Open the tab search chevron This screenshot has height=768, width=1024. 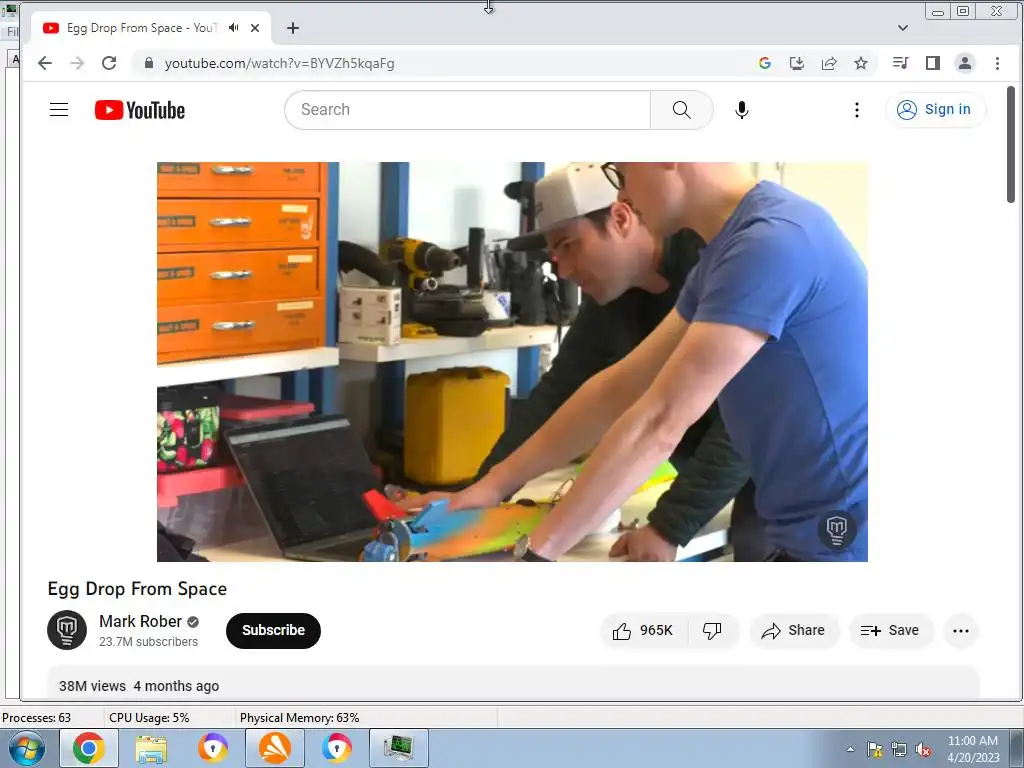[x=903, y=28]
